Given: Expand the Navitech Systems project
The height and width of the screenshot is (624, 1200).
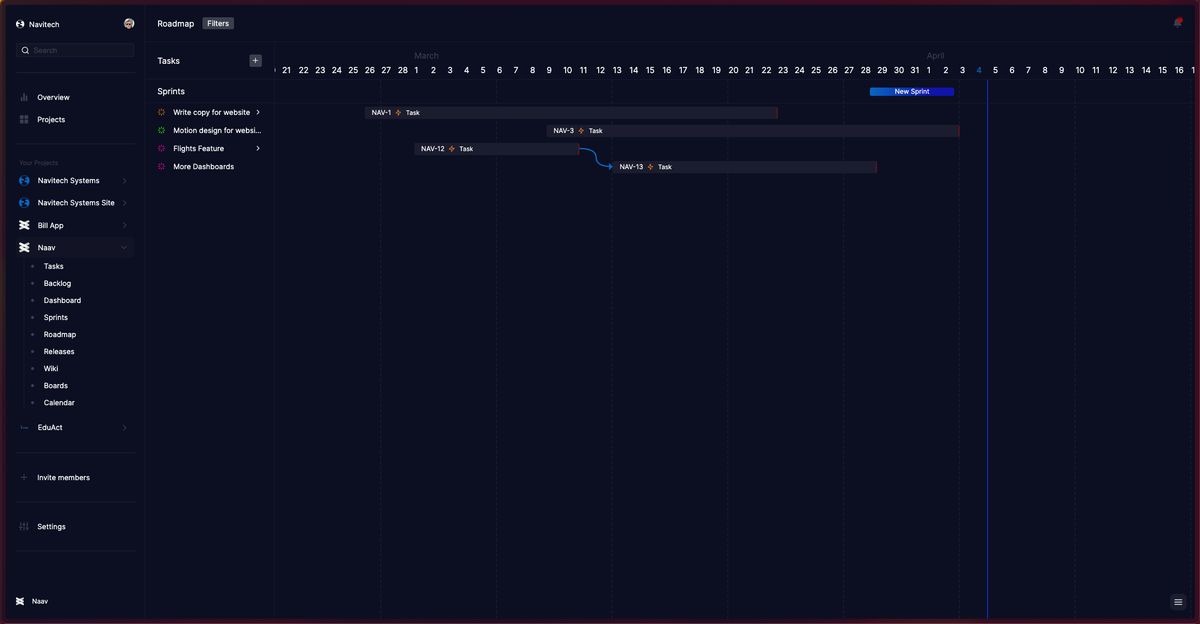Looking at the screenshot, I should point(124,181).
